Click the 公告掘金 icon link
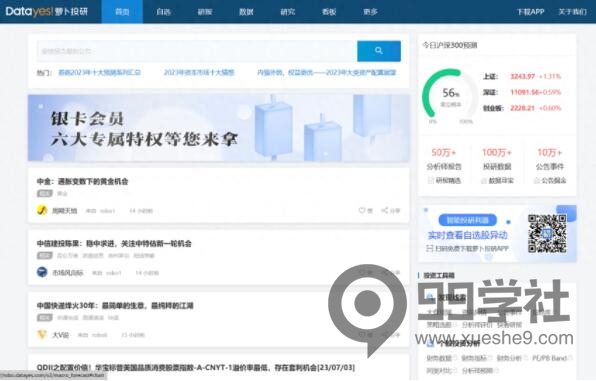The height and width of the screenshot is (381, 596). (550, 180)
